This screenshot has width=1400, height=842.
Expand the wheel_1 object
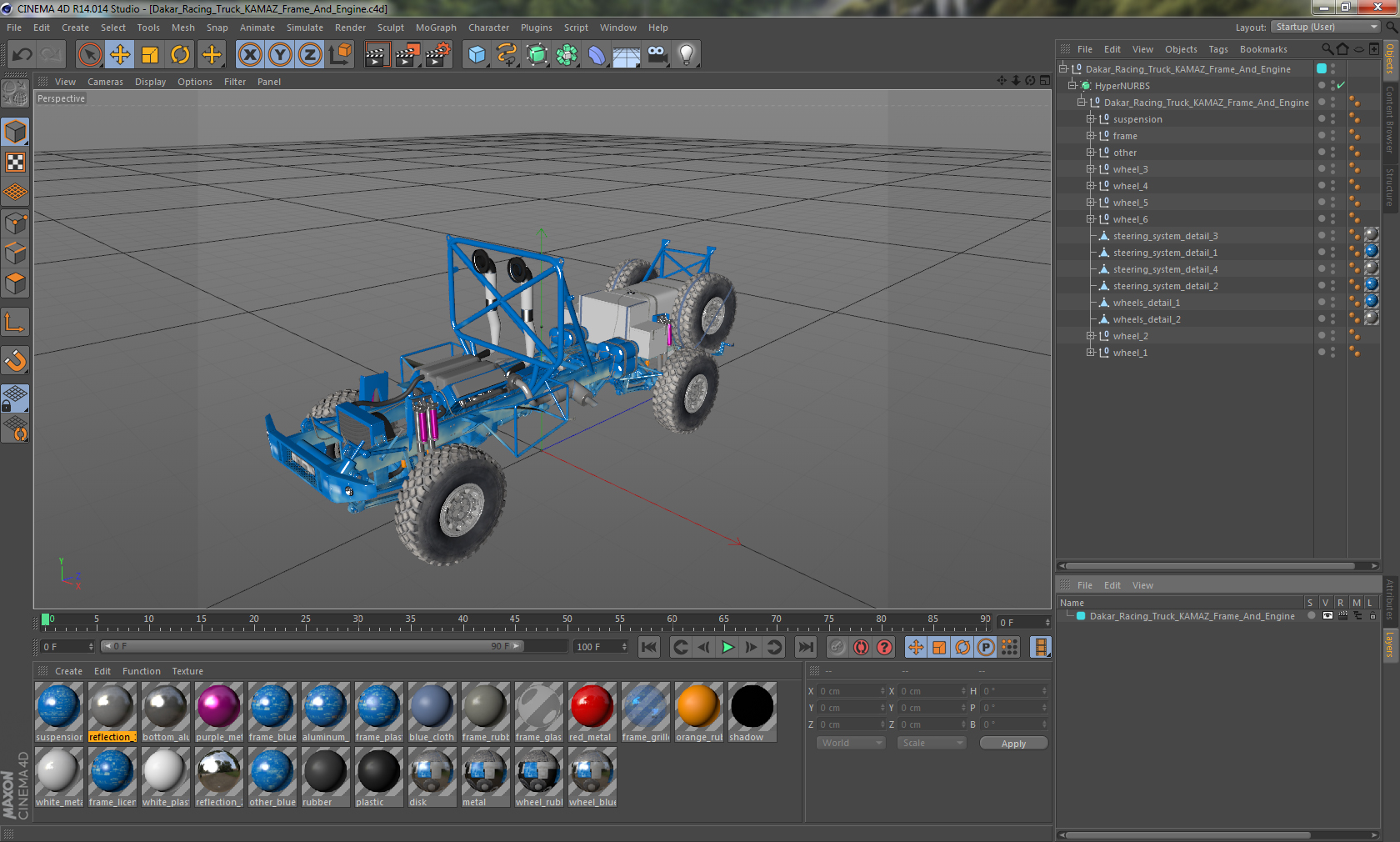(1090, 353)
